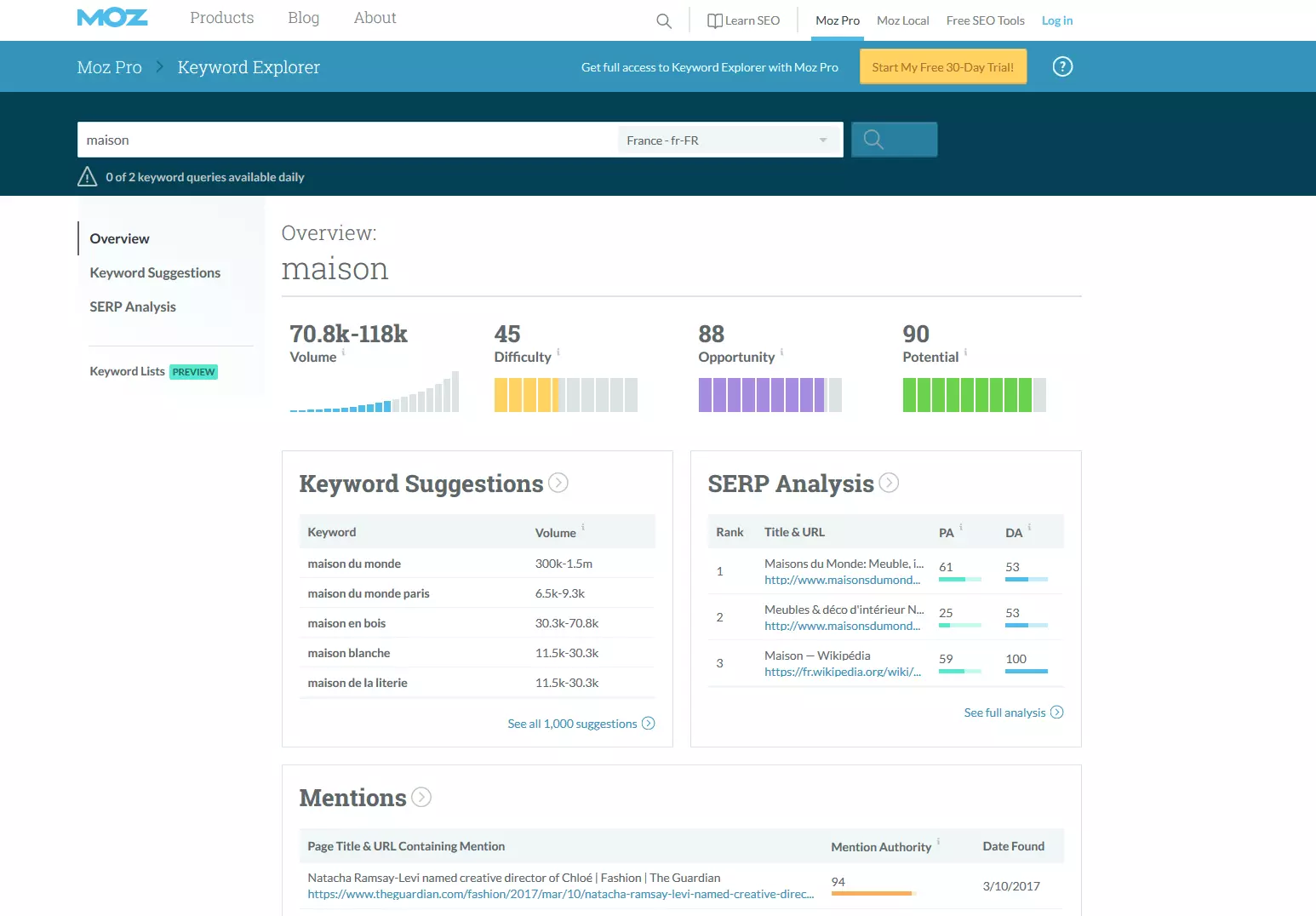Click the green Potential score bar

click(974, 395)
